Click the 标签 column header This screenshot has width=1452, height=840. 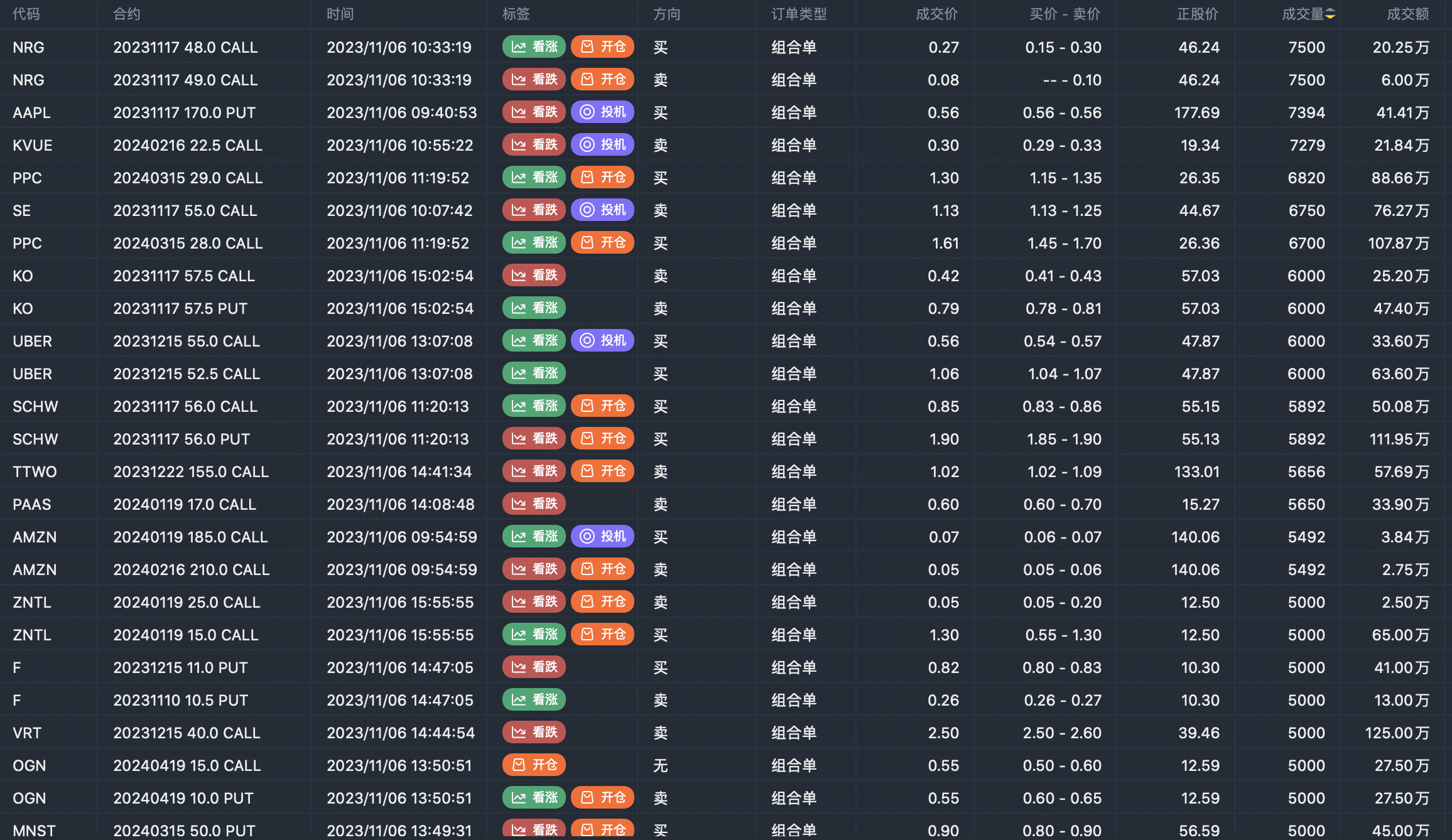516,14
